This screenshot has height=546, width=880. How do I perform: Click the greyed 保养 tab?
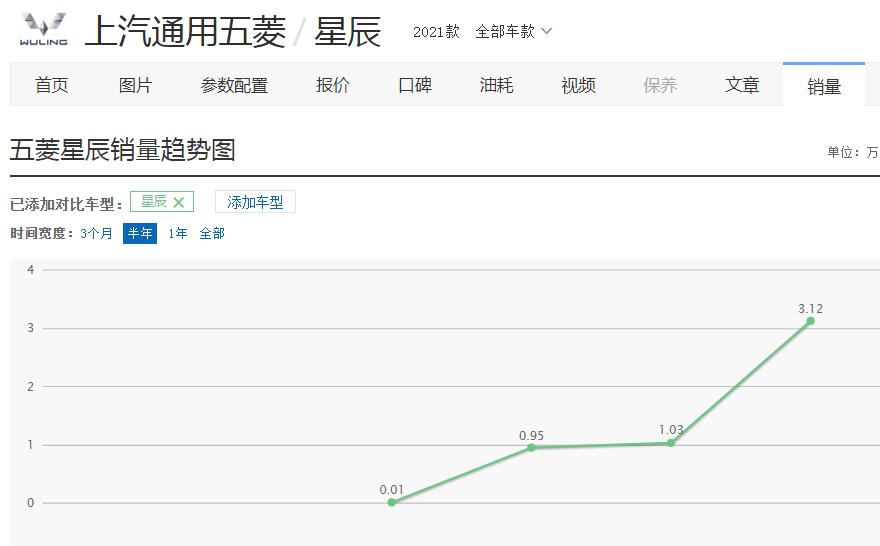pyautogui.click(x=660, y=85)
